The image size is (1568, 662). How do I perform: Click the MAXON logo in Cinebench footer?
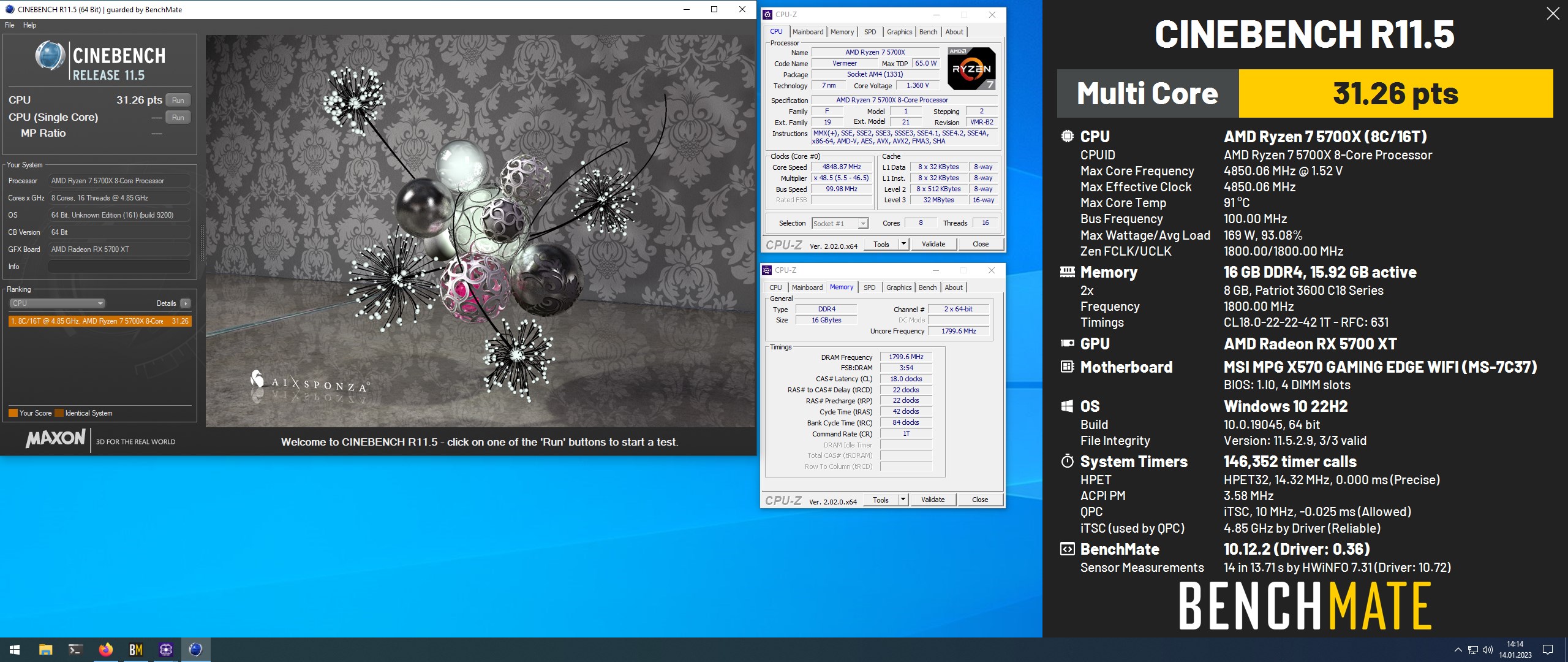point(55,438)
